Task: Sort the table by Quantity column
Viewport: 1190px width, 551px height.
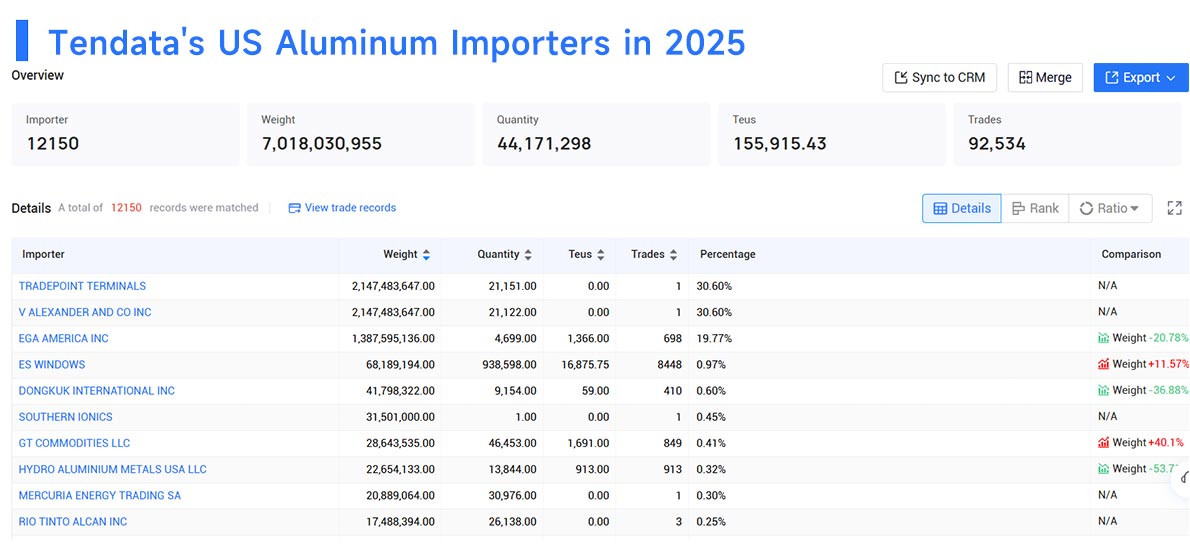Action: tap(527, 255)
